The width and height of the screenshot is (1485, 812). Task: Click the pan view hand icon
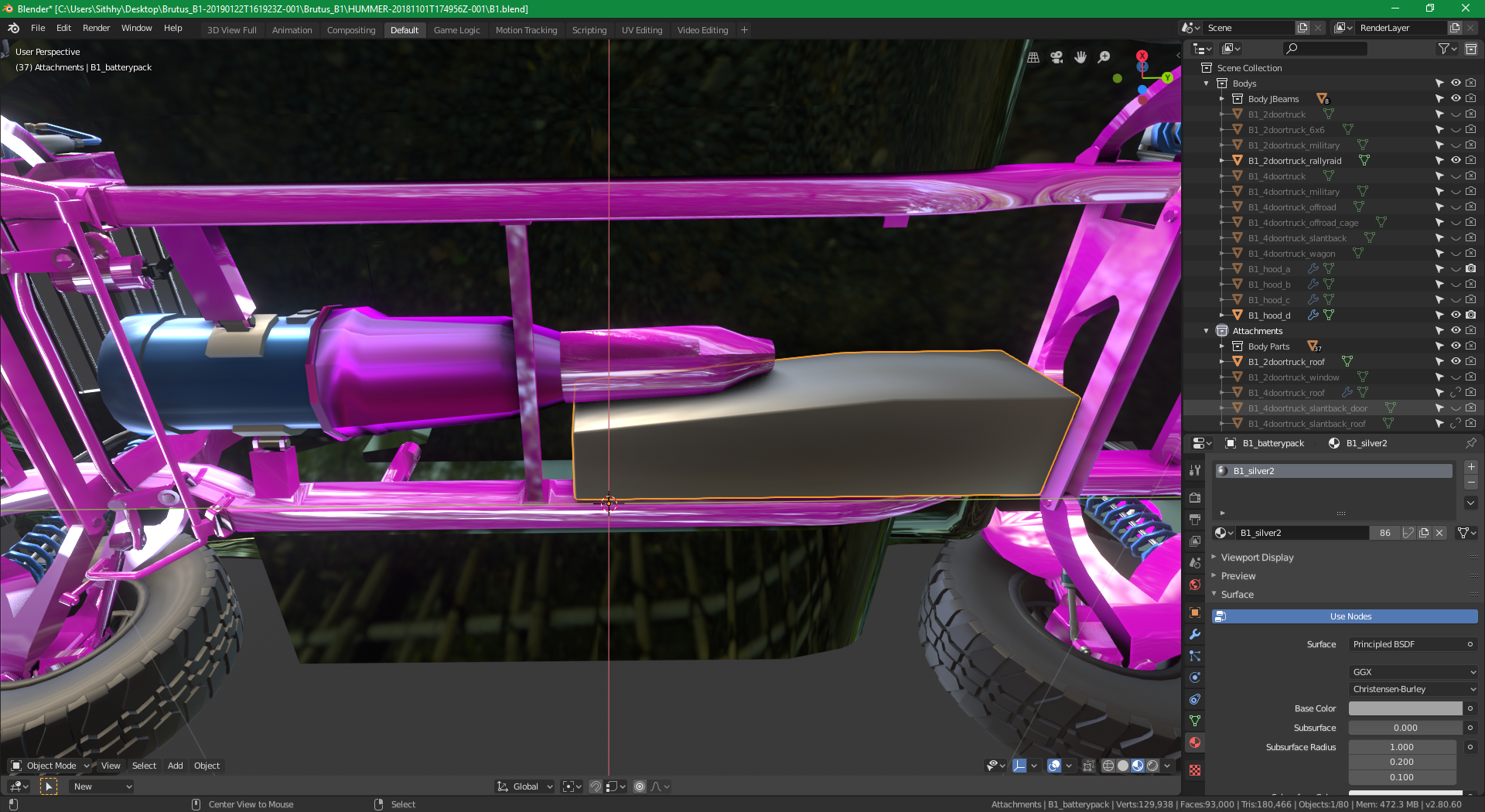point(1080,57)
